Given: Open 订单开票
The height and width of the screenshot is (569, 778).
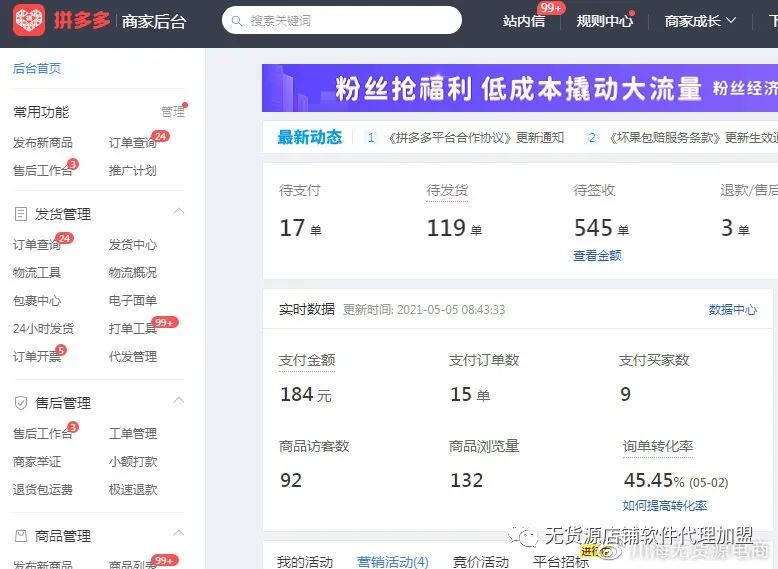Looking at the screenshot, I should click(37, 357).
